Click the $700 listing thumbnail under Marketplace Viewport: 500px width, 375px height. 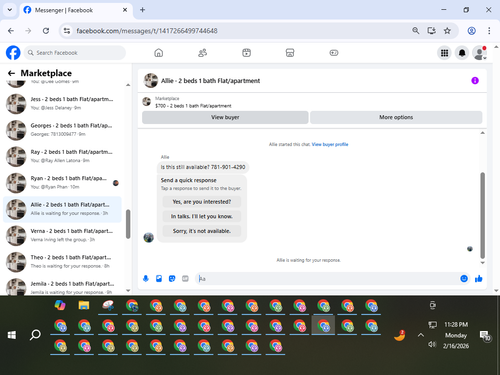click(147, 101)
